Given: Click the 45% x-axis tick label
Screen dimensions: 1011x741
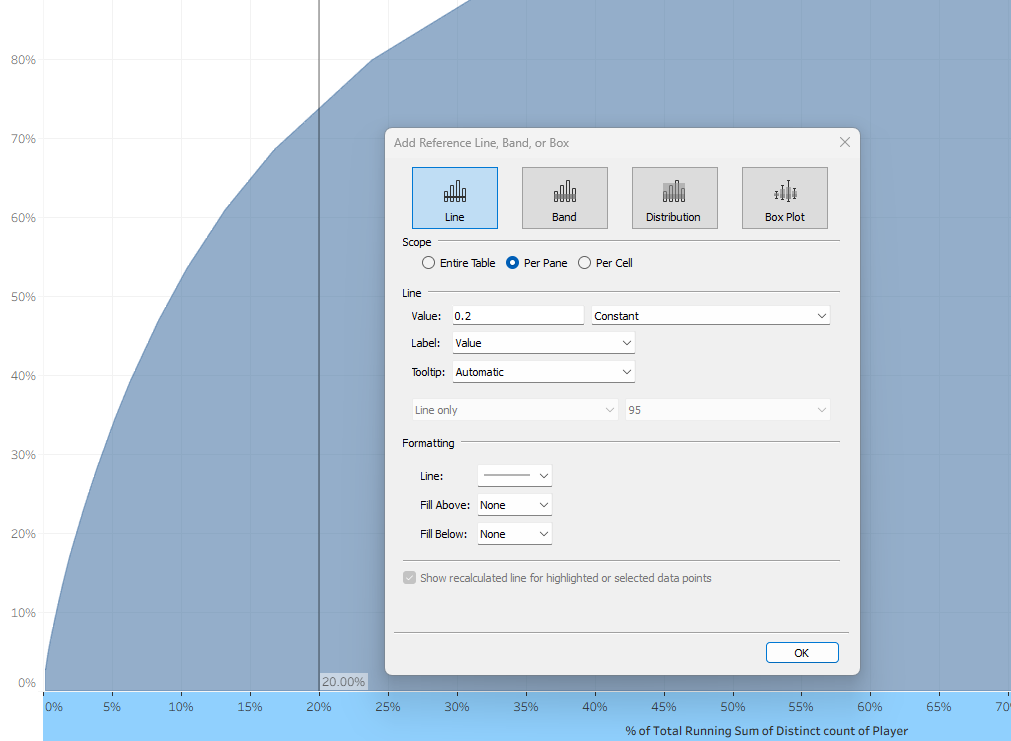Looking at the screenshot, I should pyautogui.click(x=663, y=707).
